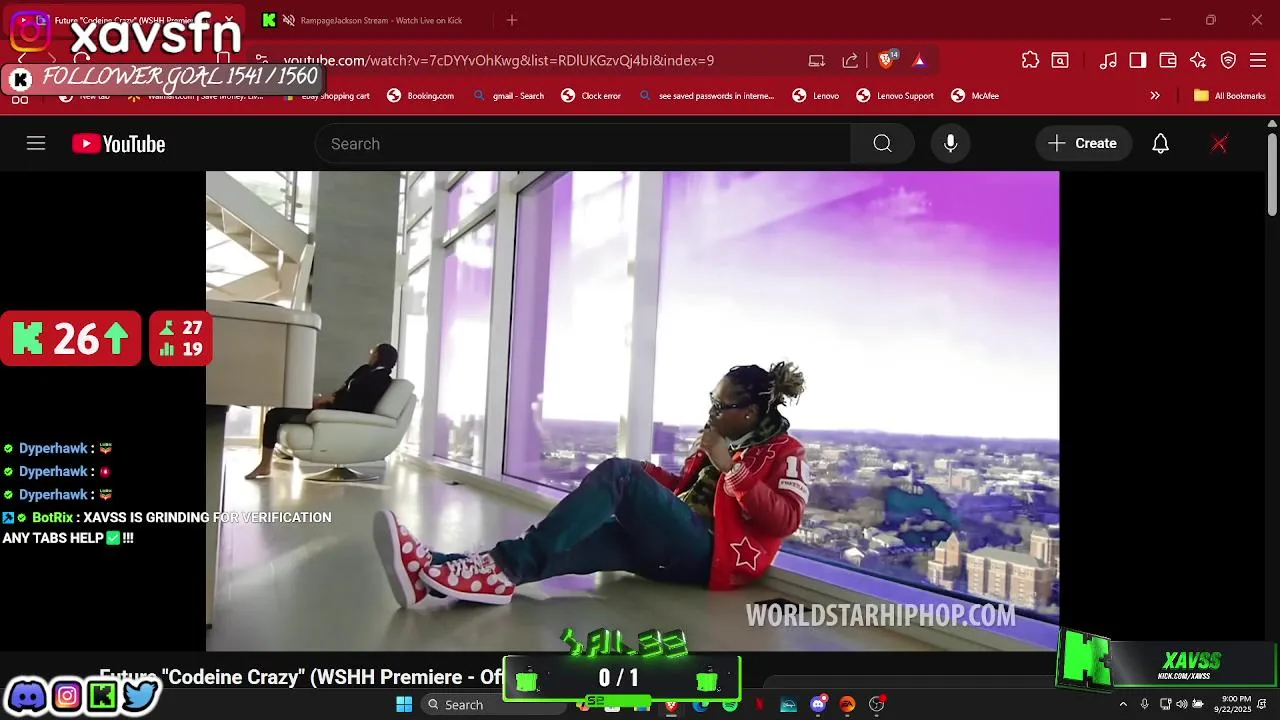
Task: Open the Lenovo Support bookmark
Action: pyautogui.click(x=895, y=96)
